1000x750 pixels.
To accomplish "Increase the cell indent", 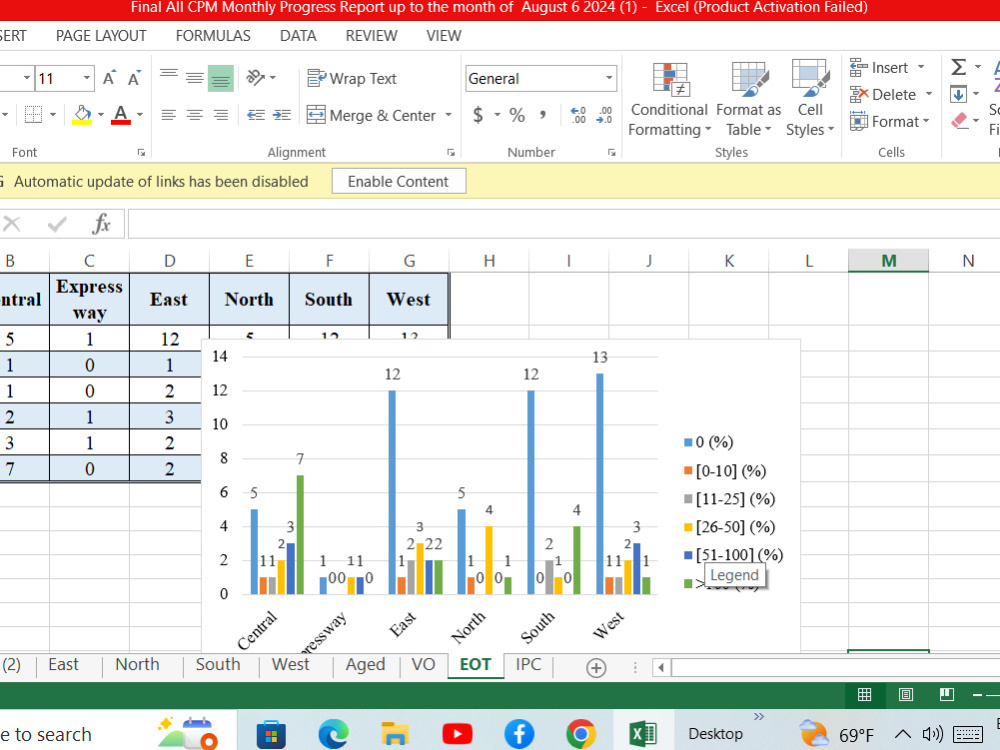I will click(281, 115).
